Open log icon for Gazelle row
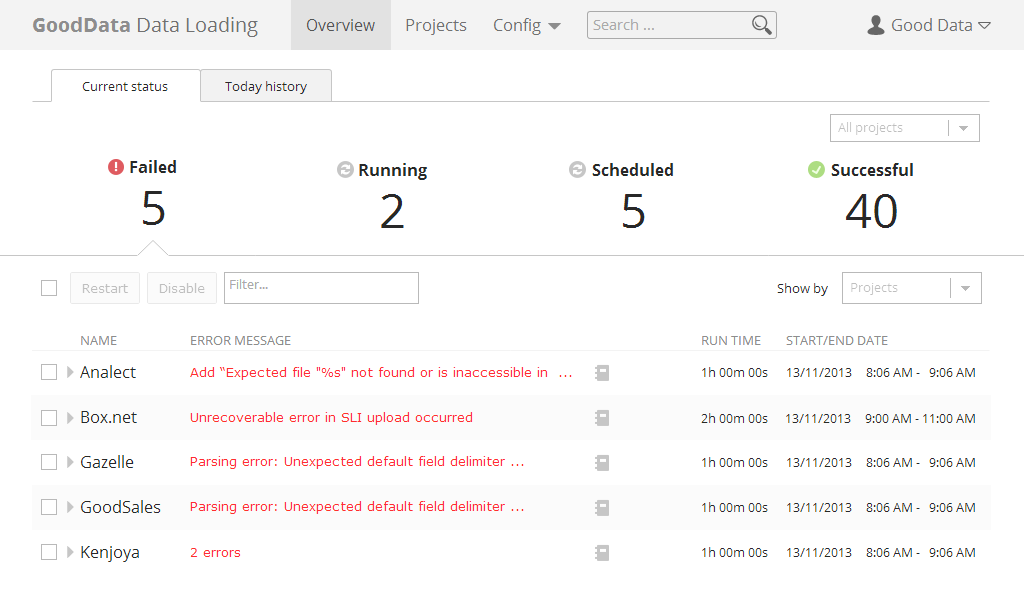Screen dimensions: 1024x615 (x=602, y=463)
